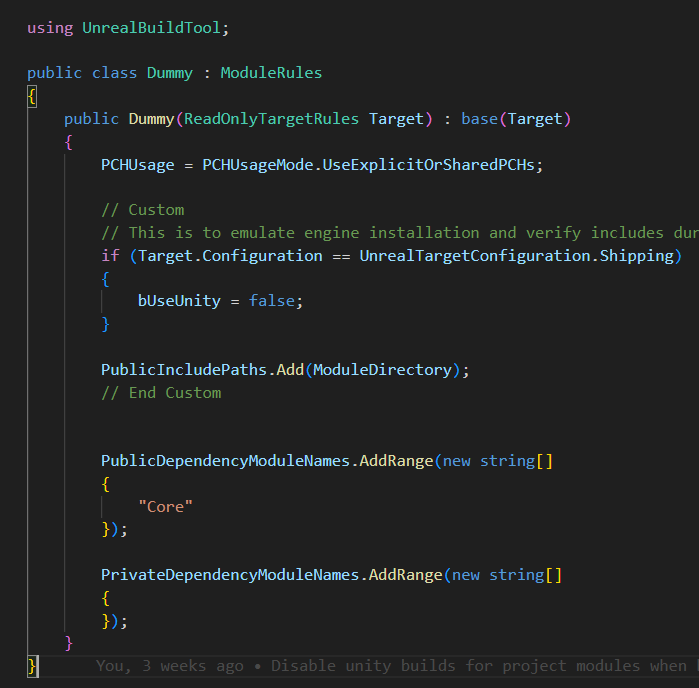Click the 'if' keyword
This screenshot has height=688, width=699.
(x=110, y=256)
